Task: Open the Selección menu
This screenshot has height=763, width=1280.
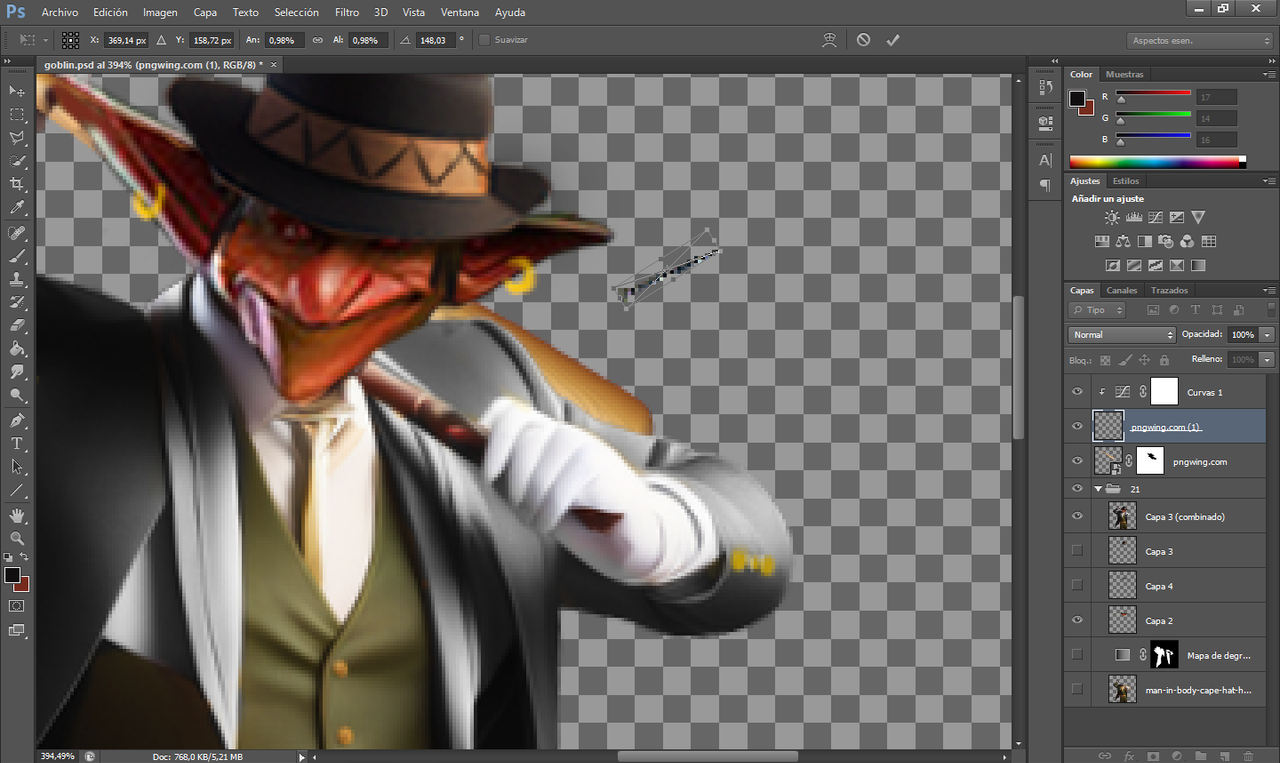Action: pyautogui.click(x=296, y=13)
